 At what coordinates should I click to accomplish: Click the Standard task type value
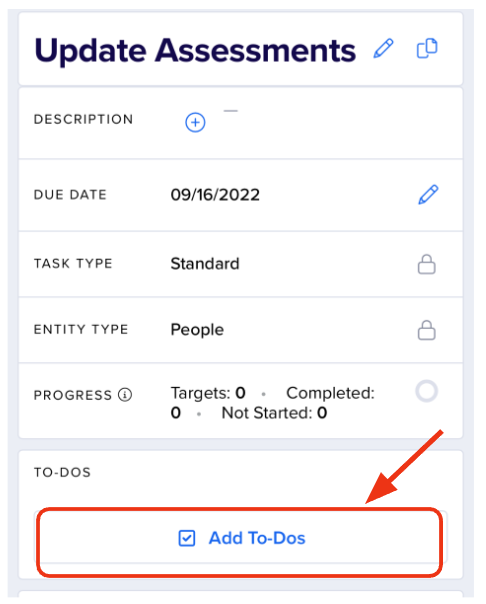205,264
